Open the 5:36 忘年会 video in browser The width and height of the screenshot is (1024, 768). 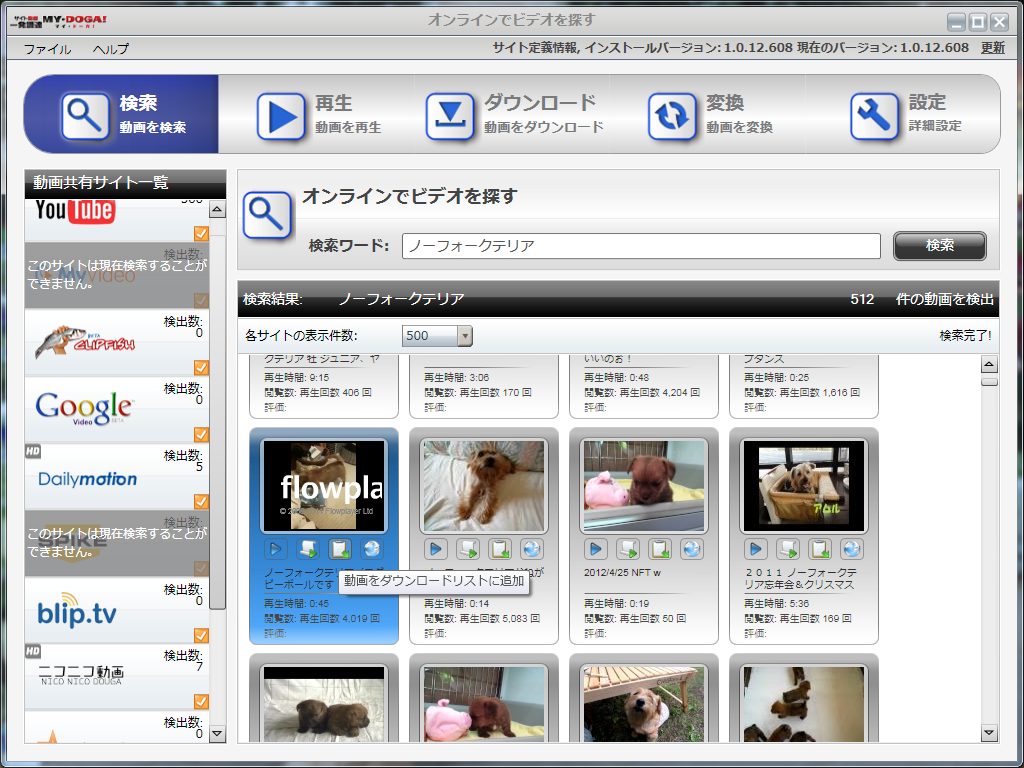pos(852,549)
